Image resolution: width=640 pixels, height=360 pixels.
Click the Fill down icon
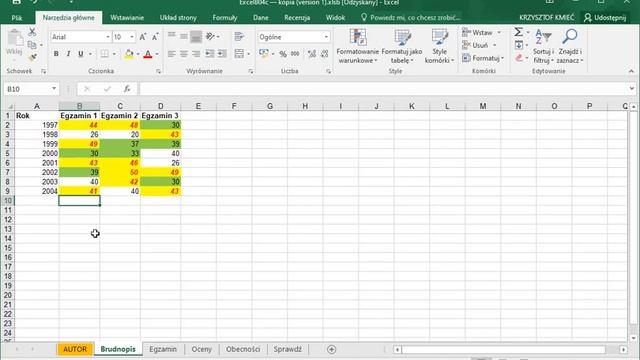tap(519, 45)
